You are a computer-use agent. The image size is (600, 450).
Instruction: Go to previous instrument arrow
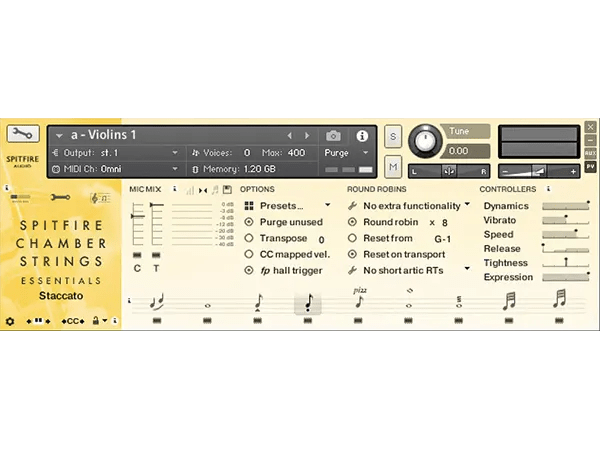(290, 135)
